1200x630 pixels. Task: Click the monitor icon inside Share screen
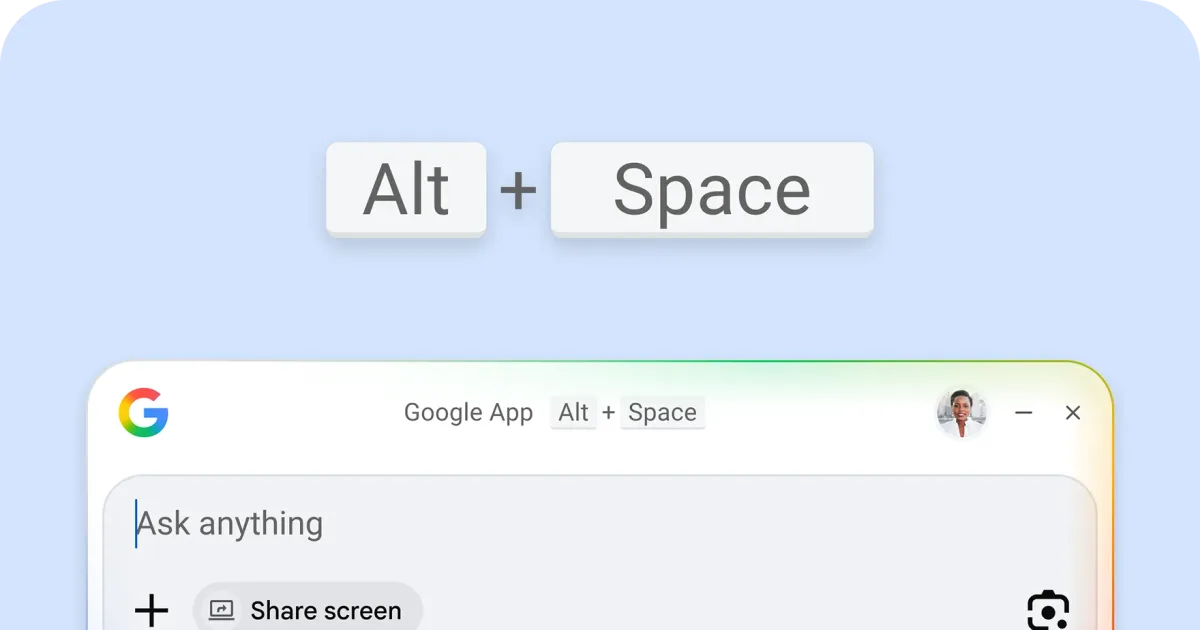pyautogui.click(x=222, y=610)
